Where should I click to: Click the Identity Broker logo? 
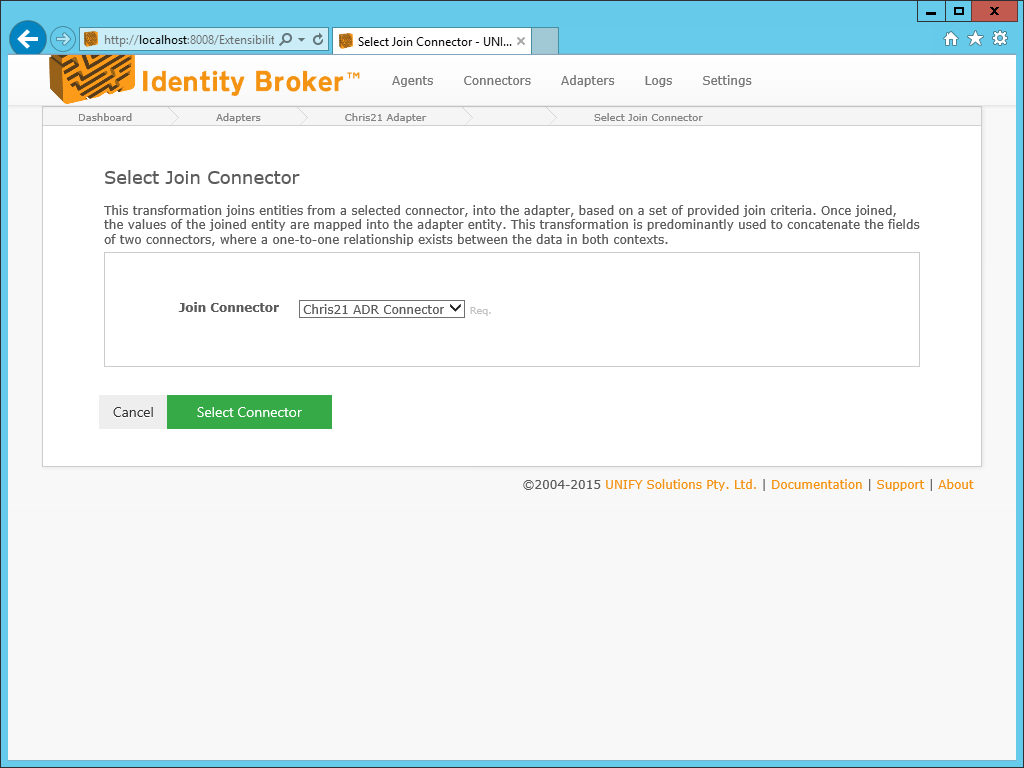[204, 80]
